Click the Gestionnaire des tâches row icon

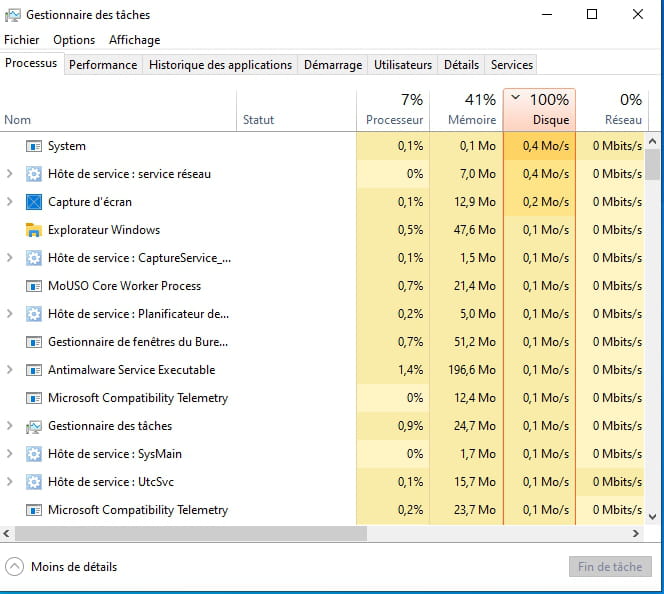pyautogui.click(x=34, y=426)
